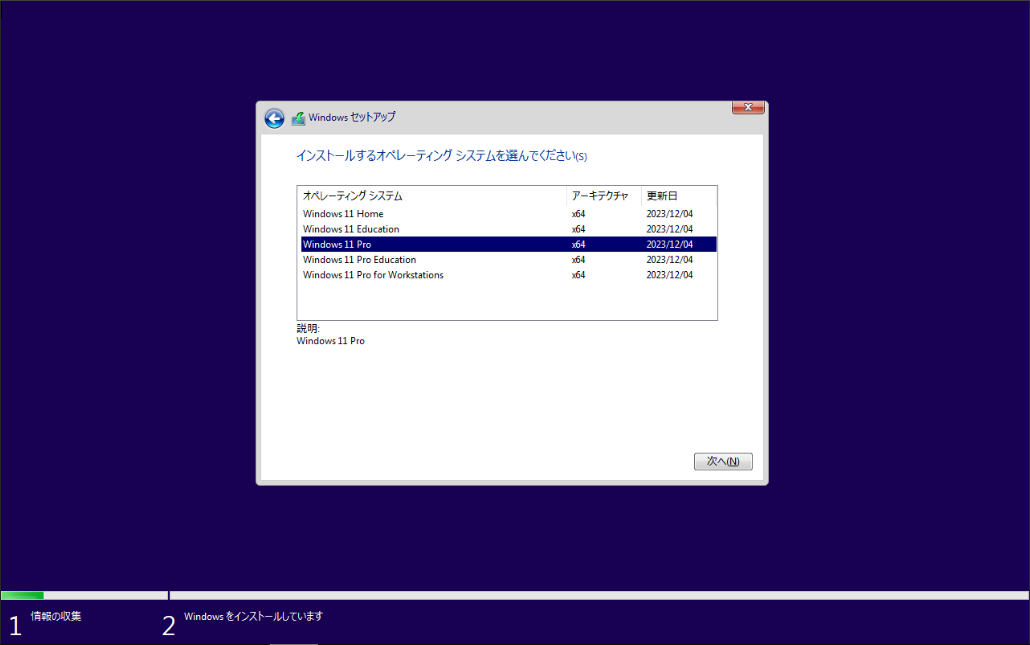Click the back arrow navigation icon

(274, 118)
